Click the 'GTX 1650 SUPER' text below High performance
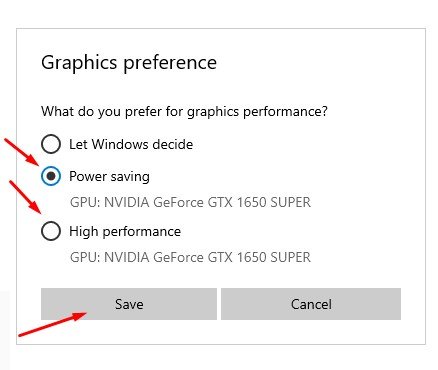438x370 pixels. 259,257
